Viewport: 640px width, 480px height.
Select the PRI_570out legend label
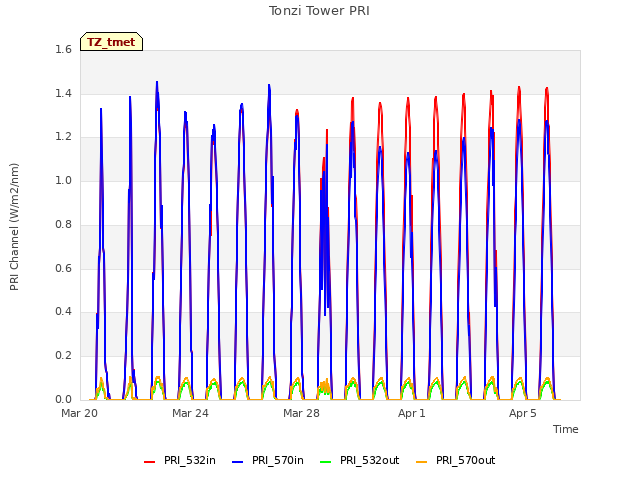pyautogui.click(x=466, y=460)
